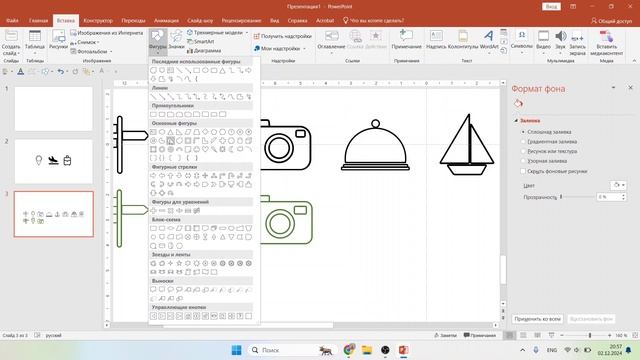Image resolution: width=640 pixels, height=360 pixels.
Task: Select the isosceles triangle in Основные фигуры
Action: coord(171,132)
